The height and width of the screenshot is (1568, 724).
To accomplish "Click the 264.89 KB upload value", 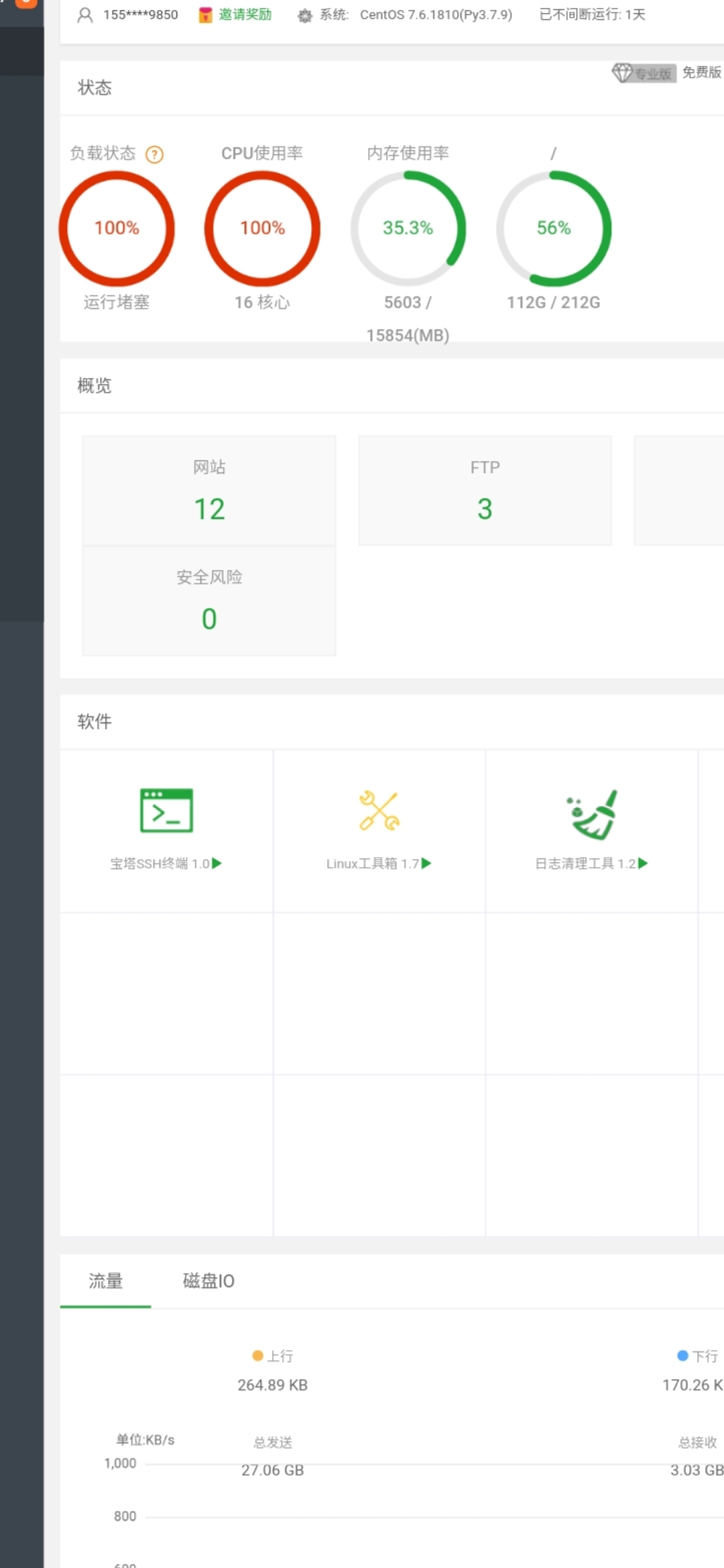I will (x=273, y=1385).
